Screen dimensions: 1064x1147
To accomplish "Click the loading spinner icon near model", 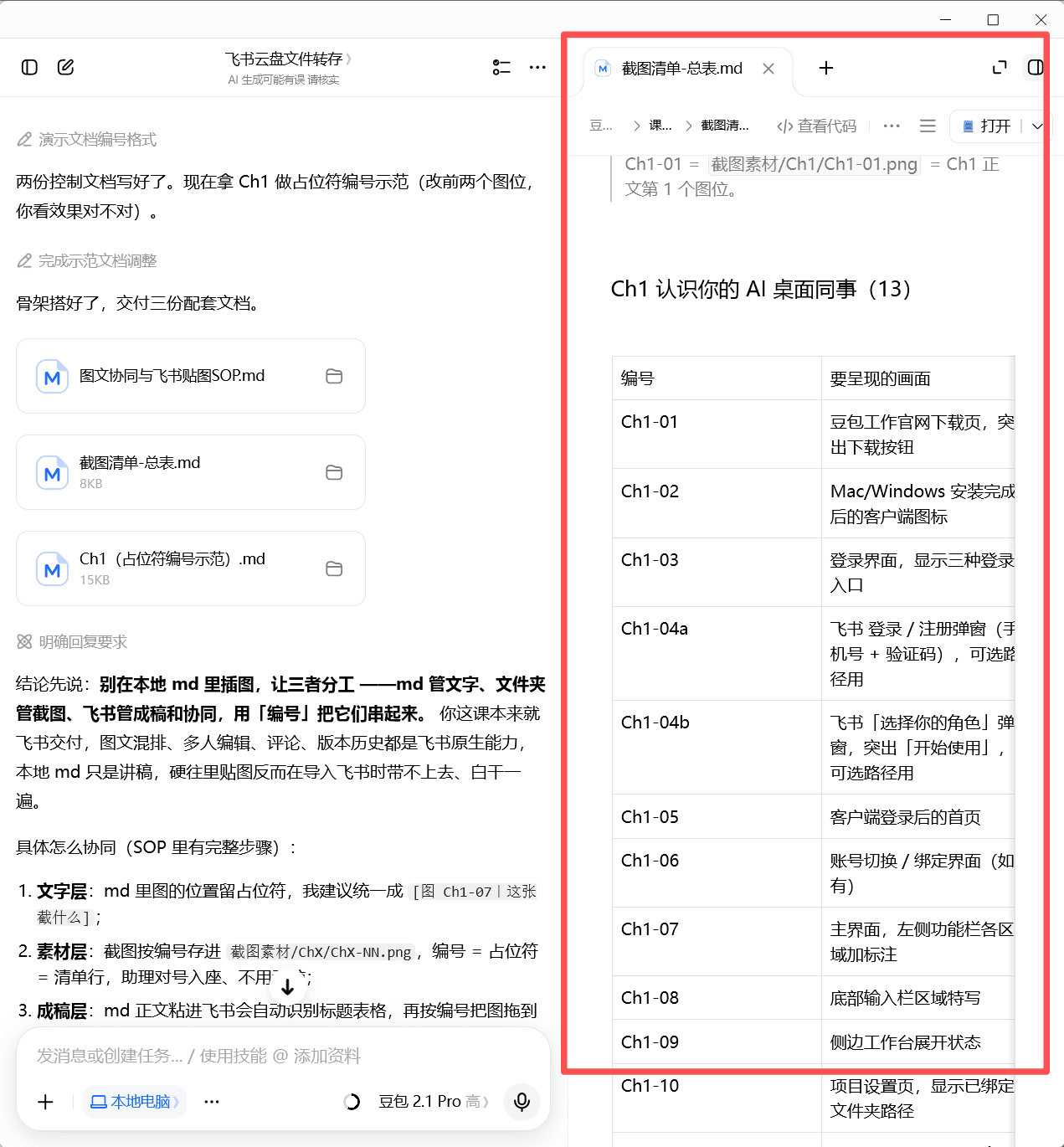I will pos(352,1102).
